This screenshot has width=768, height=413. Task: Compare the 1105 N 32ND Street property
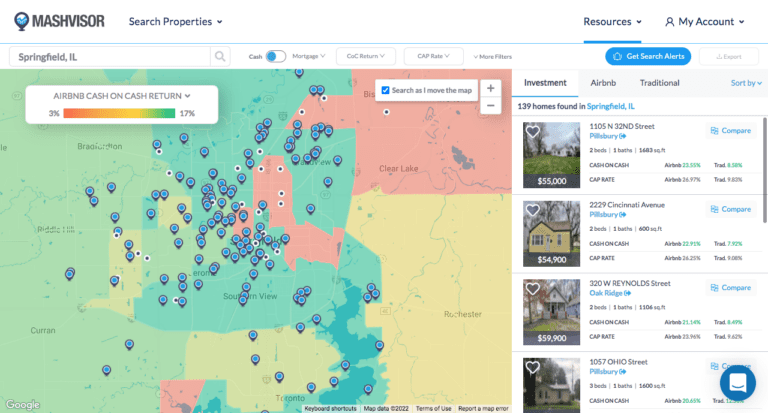730,131
